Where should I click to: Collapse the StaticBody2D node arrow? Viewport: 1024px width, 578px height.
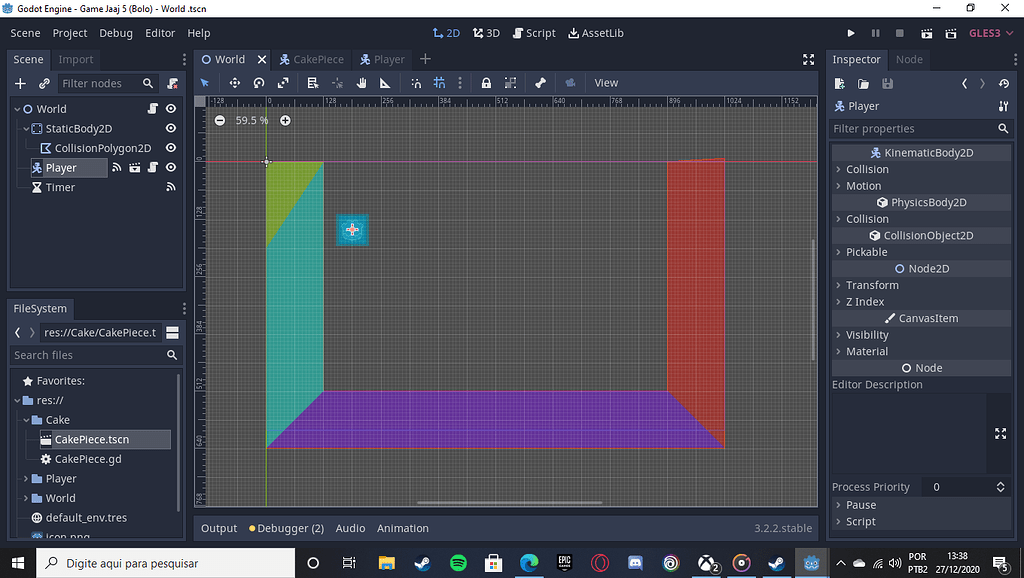26,129
